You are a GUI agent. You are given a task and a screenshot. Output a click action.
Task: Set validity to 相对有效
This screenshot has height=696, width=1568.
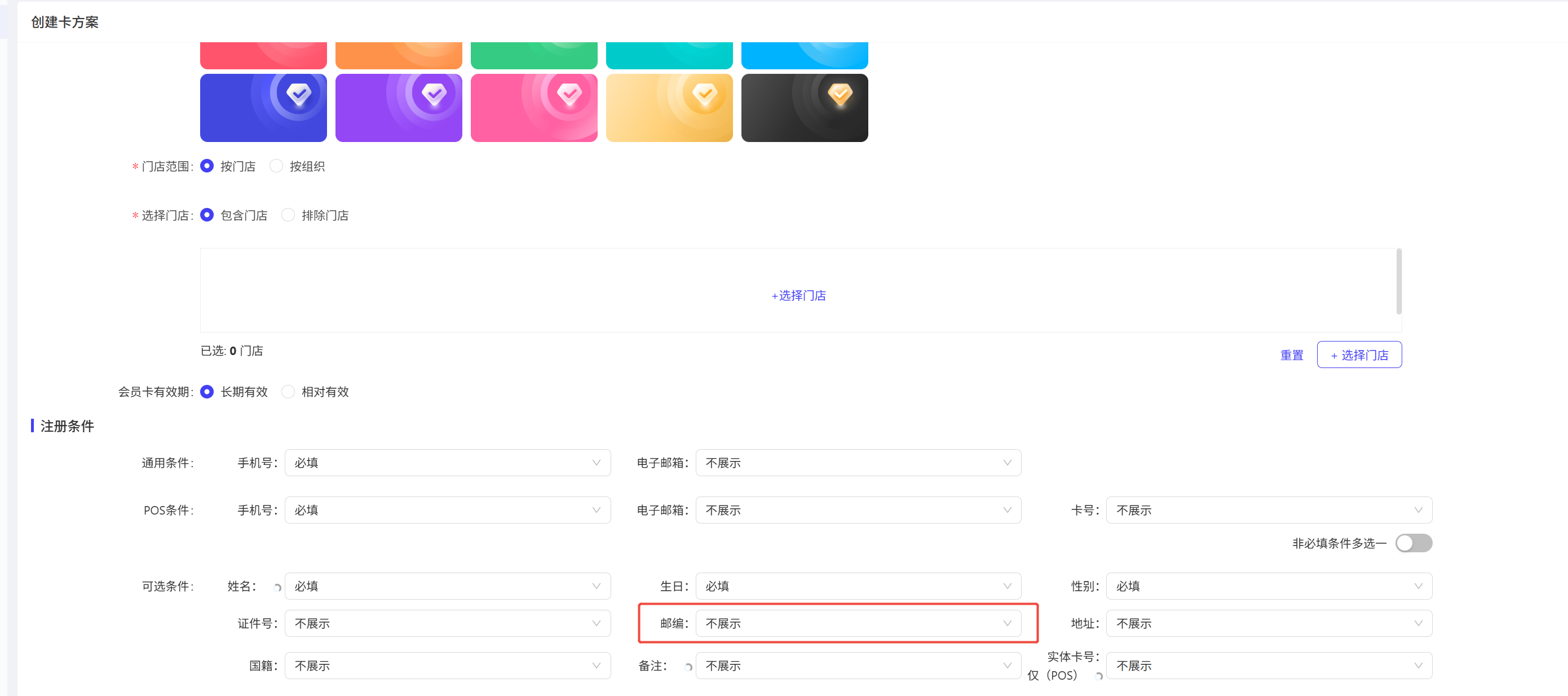coord(288,391)
